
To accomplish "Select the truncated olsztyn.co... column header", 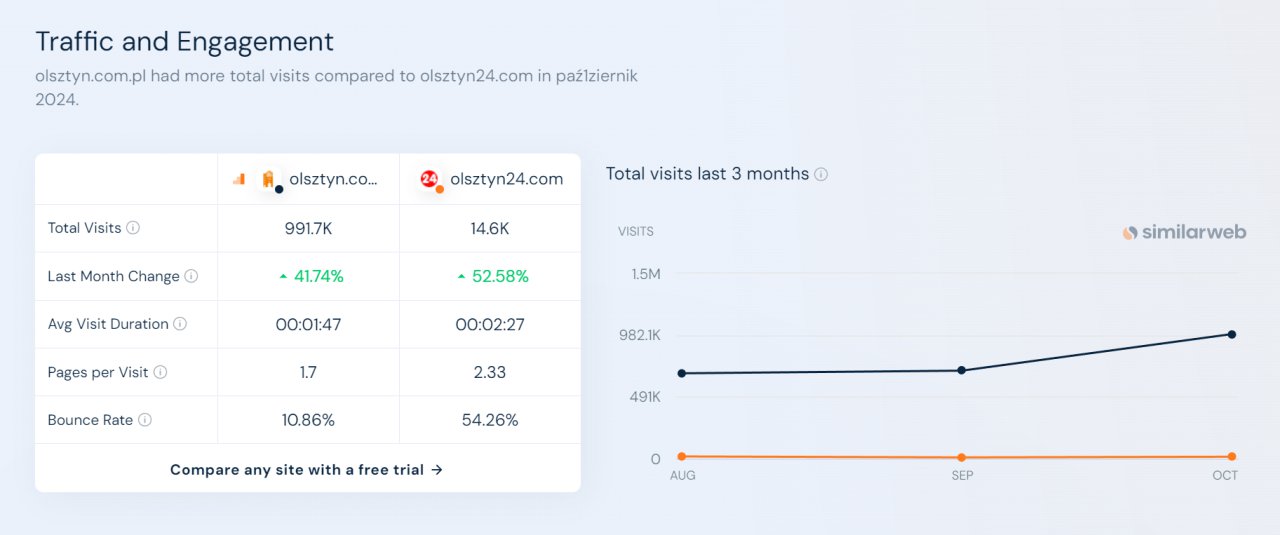I will [x=308, y=179].
